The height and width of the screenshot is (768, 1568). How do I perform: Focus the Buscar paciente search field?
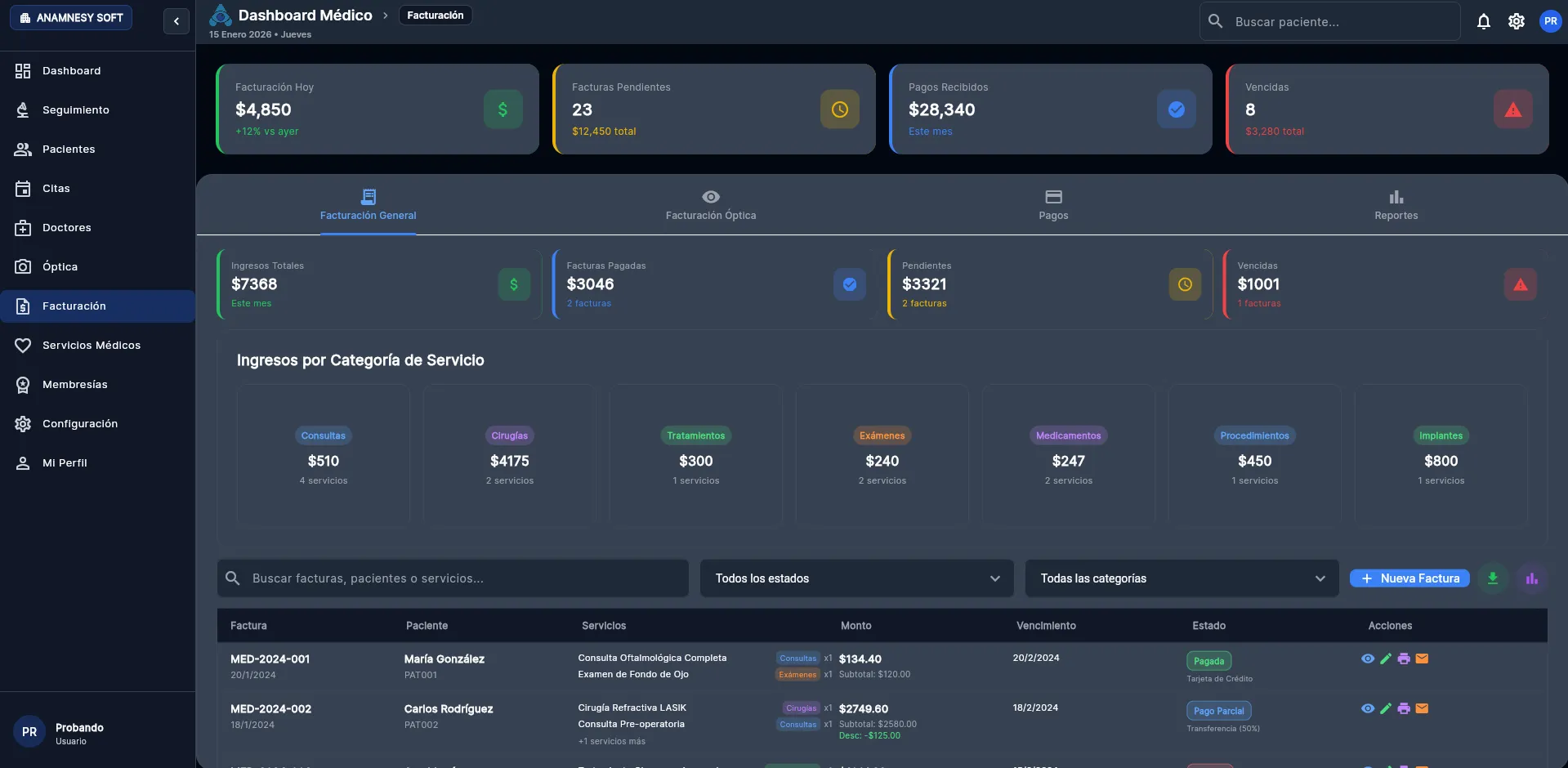(1329, 22)
